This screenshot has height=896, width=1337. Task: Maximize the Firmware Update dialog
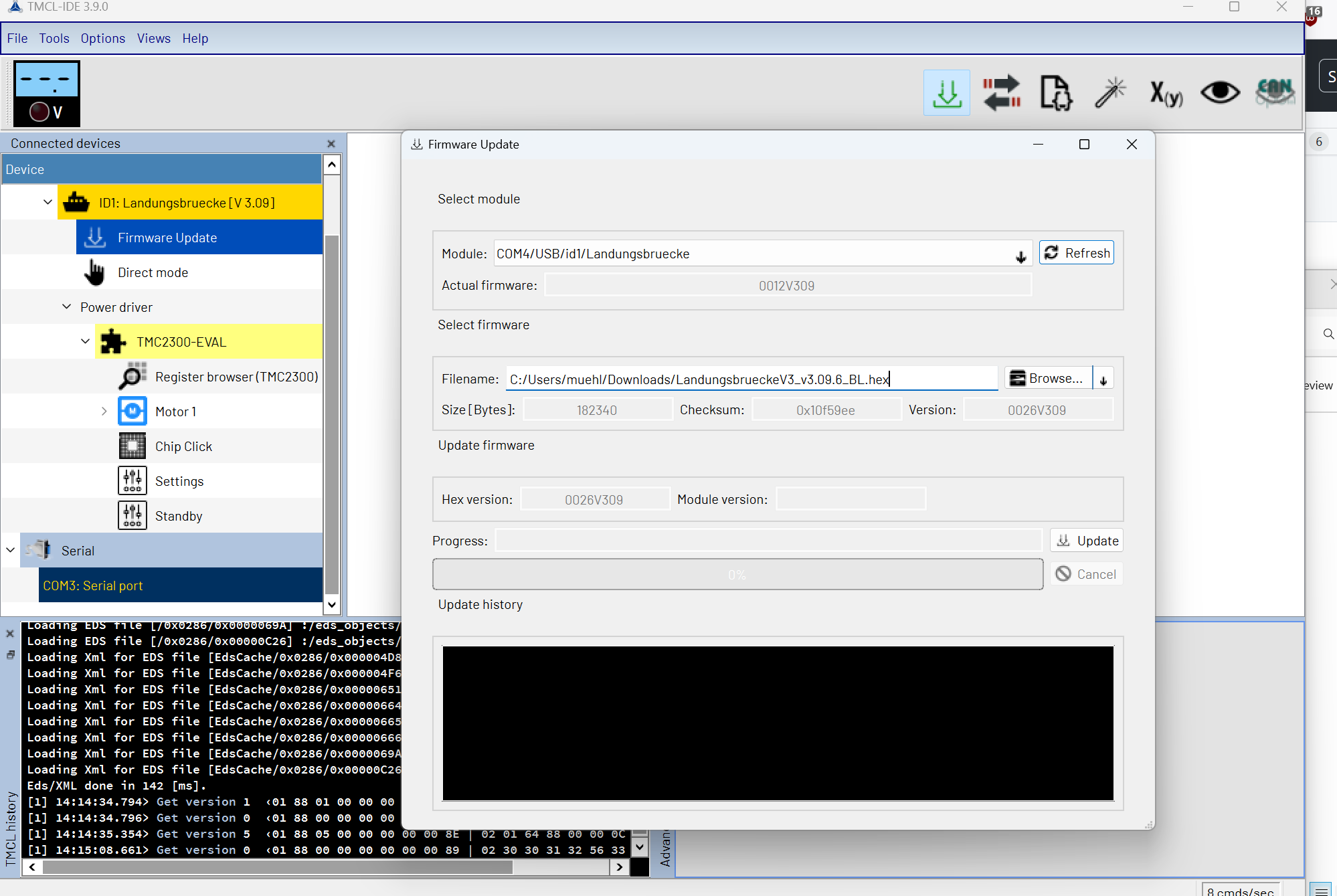tap(1084, 144)
